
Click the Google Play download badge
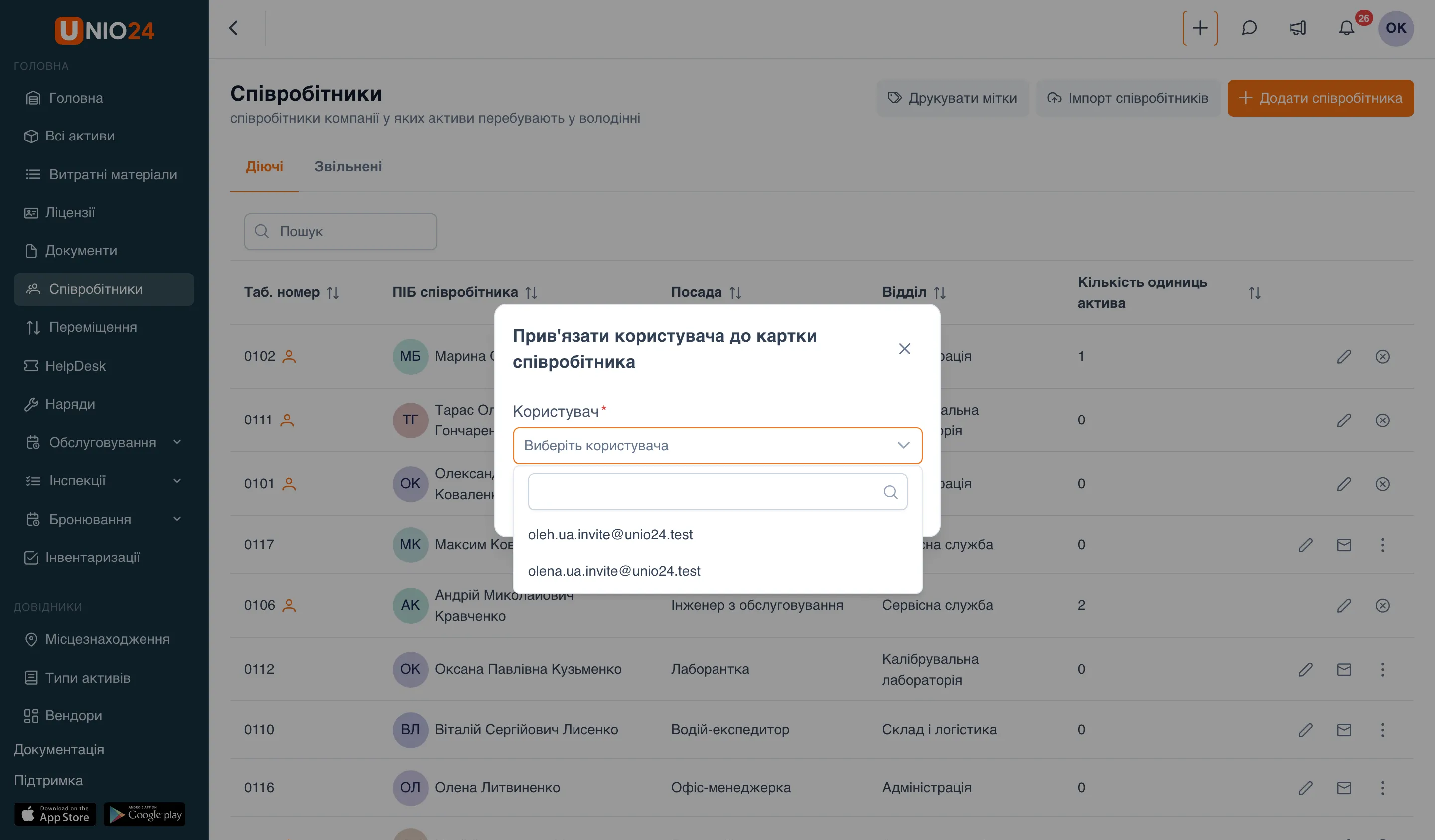tap(144, 815)
